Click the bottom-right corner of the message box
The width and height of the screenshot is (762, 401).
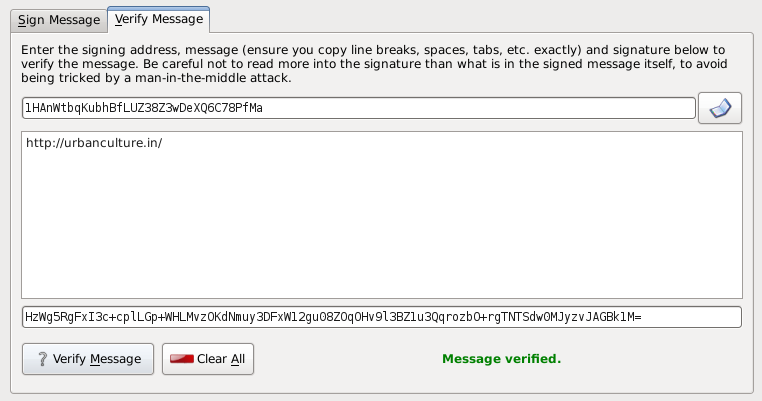(x=734, y=291)
